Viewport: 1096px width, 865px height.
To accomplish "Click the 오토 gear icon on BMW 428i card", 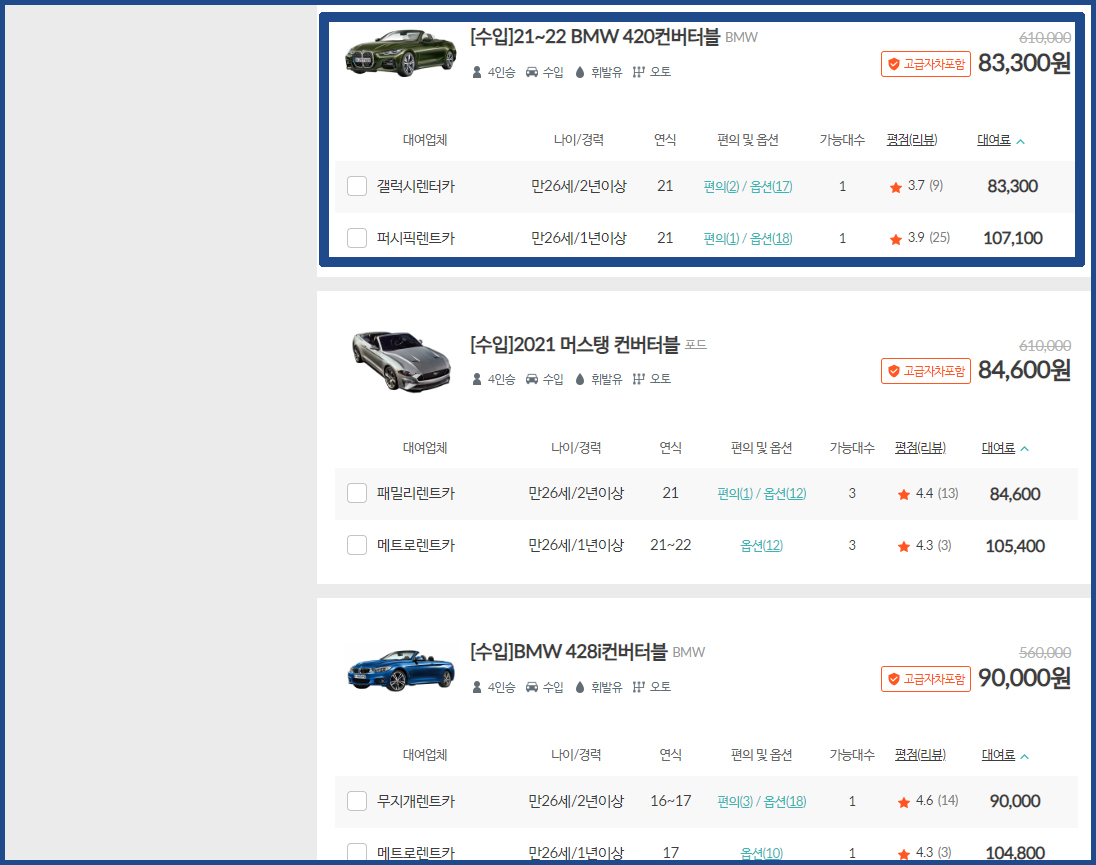I will pyautogui.click(x=638, y=687).
